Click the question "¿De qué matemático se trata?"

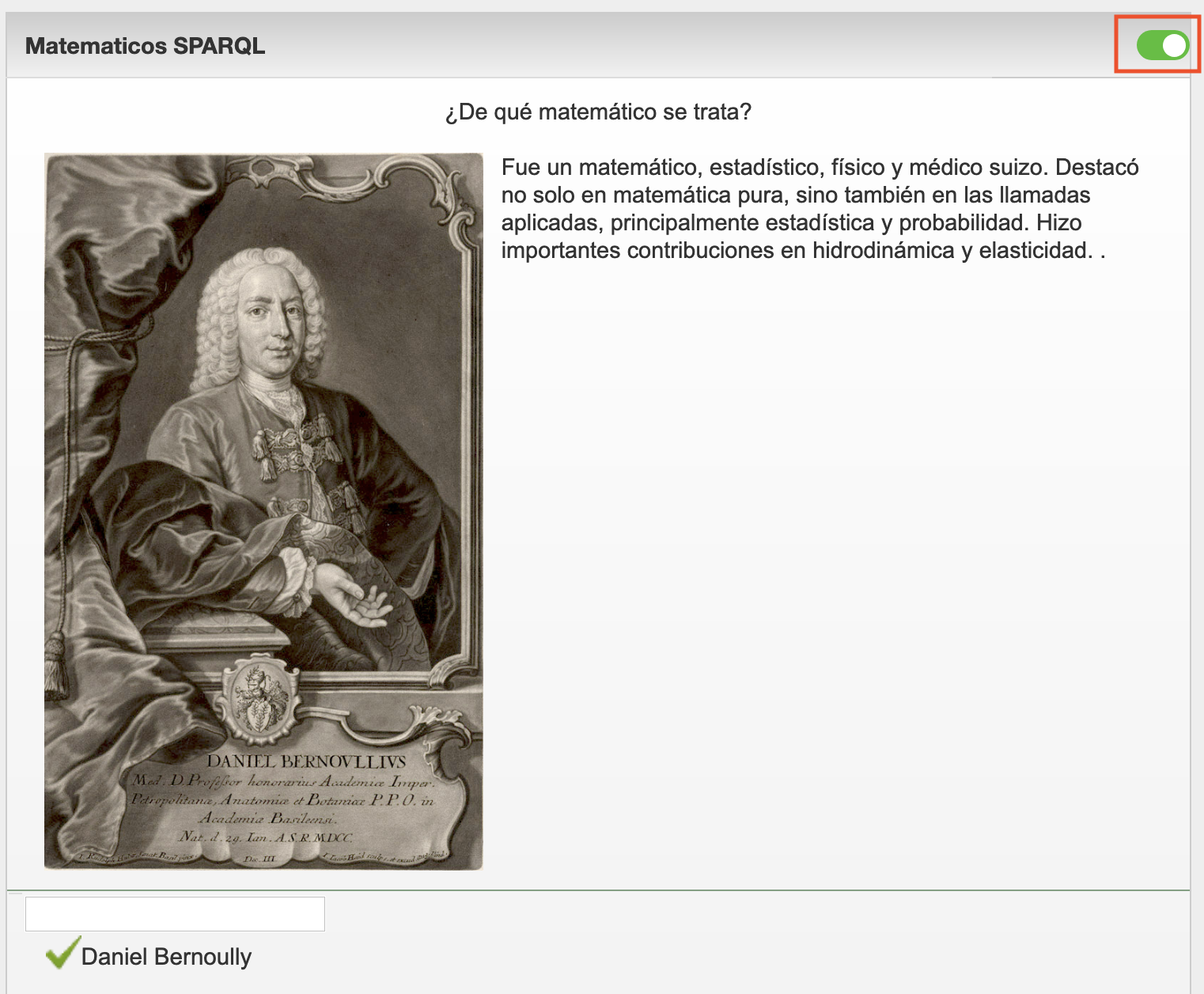click(598, 112)
